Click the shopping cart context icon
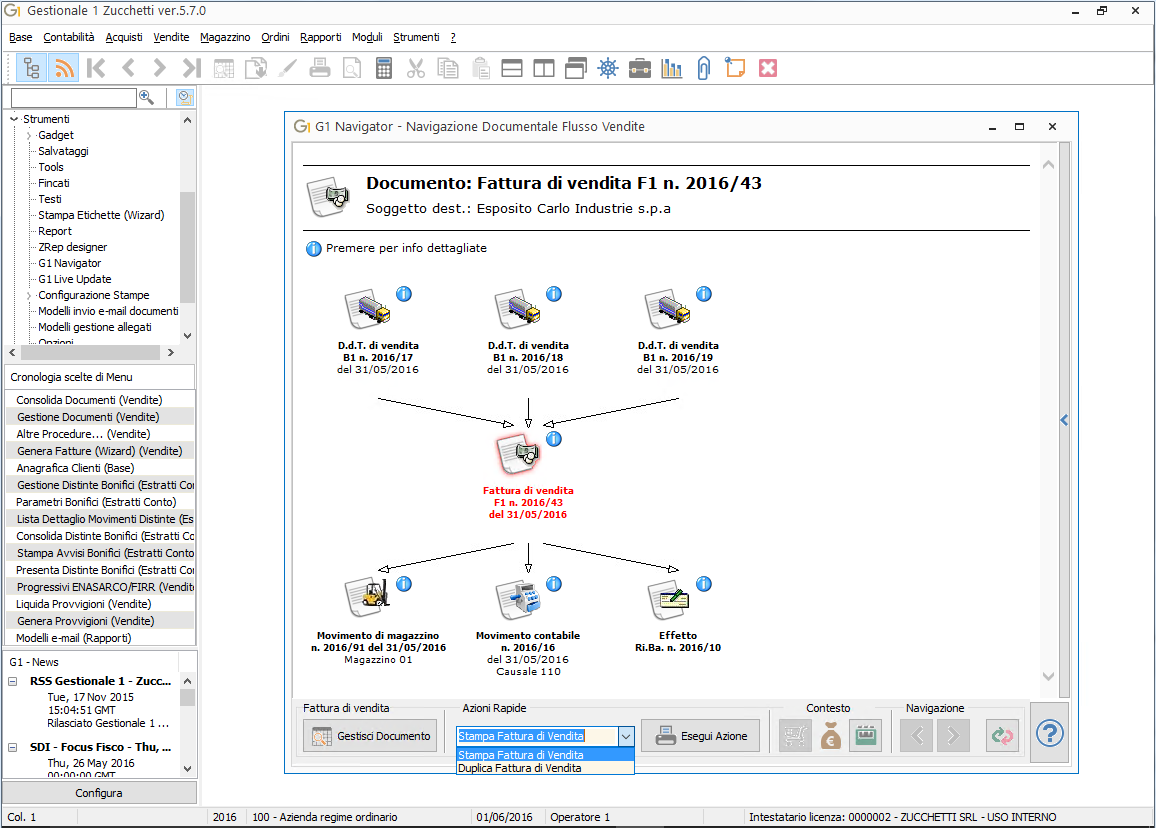The height and width of the screenshot is (828, 1156). point(795,736)
